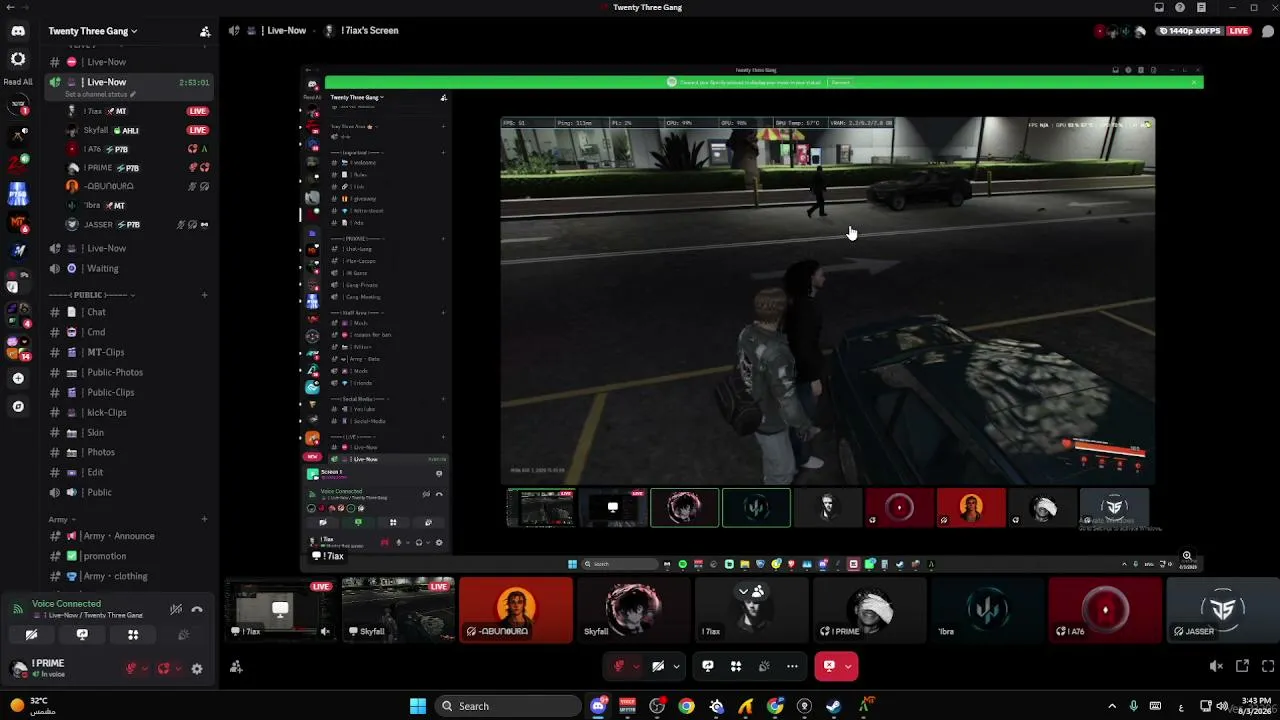Stop watching stream red button
Viewport: 1280px width, 720px height.
click(x=829, y=666)
